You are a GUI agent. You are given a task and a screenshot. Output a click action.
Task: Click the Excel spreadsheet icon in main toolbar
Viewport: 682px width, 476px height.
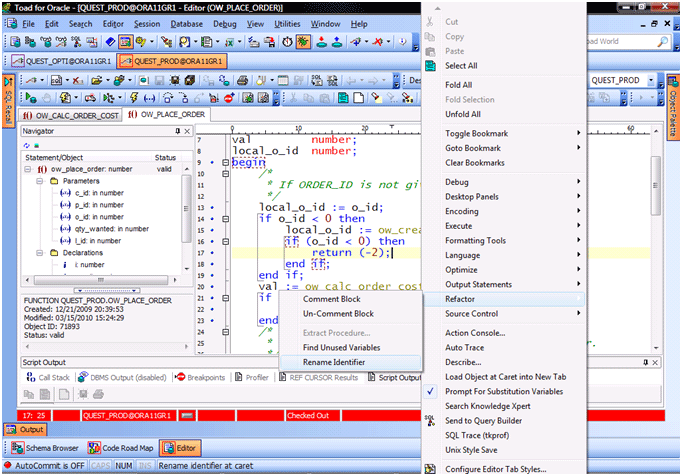(x=229, y=42)
